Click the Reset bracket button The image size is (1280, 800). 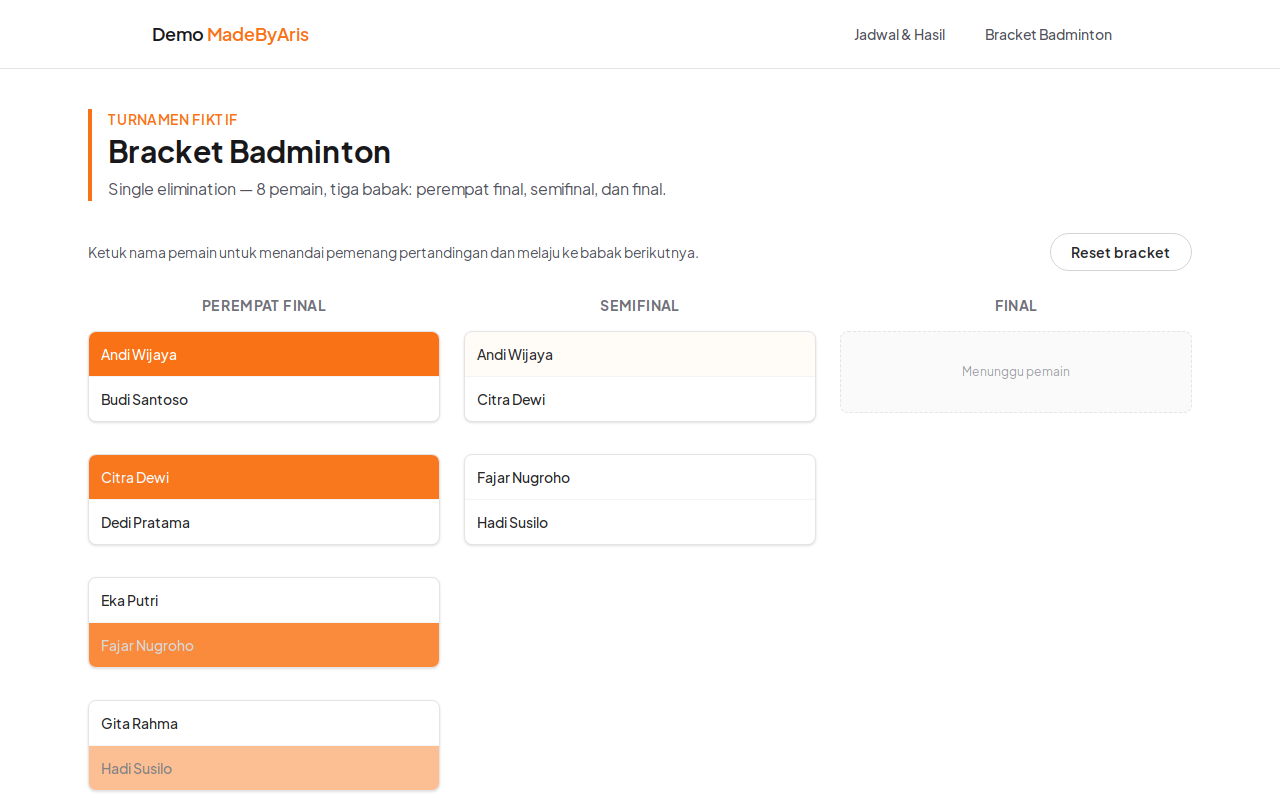pyautogui.click(x=1120, y=252)
